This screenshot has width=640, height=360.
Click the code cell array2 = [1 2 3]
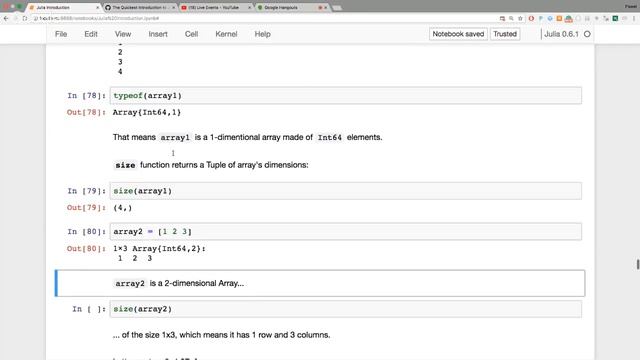click(x=345, y=231)
